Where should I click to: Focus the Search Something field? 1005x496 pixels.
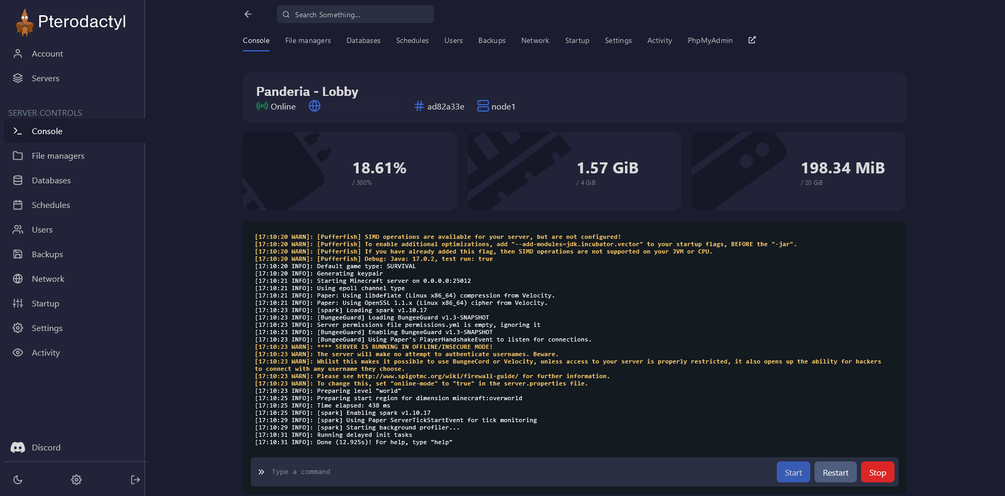pos(355,14)
